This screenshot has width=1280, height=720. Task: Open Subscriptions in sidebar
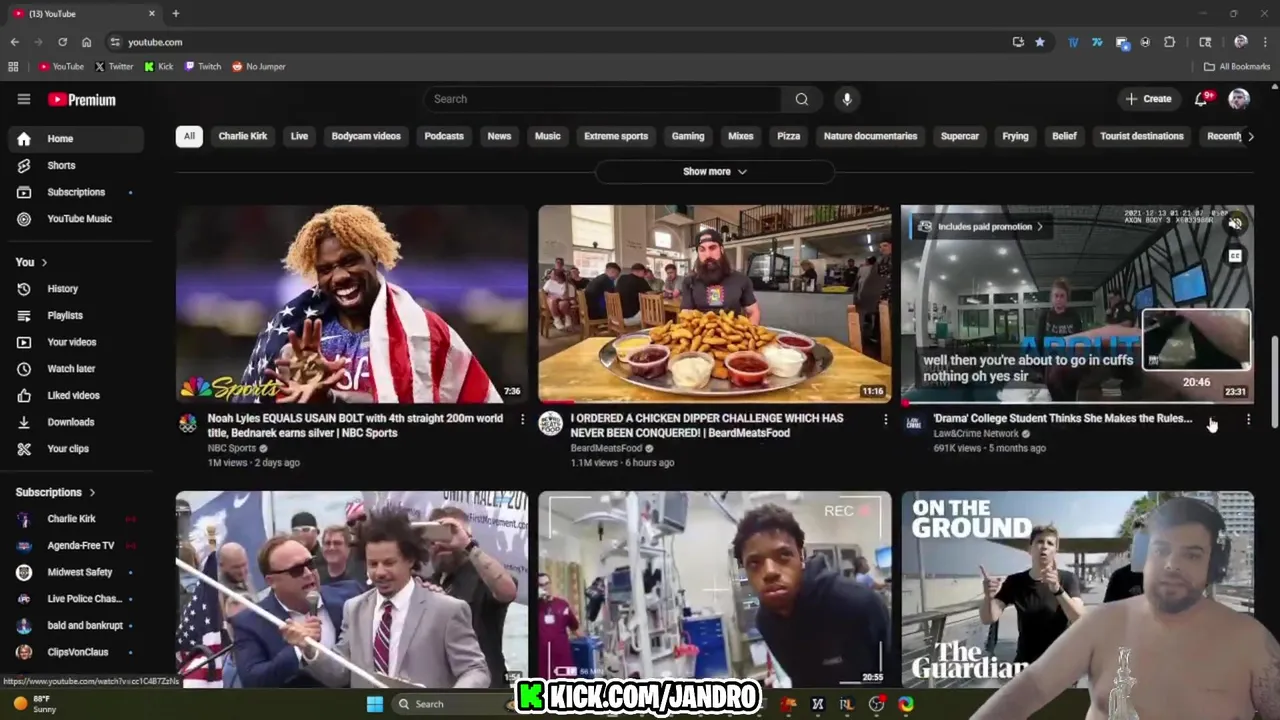tap(76, 192)
